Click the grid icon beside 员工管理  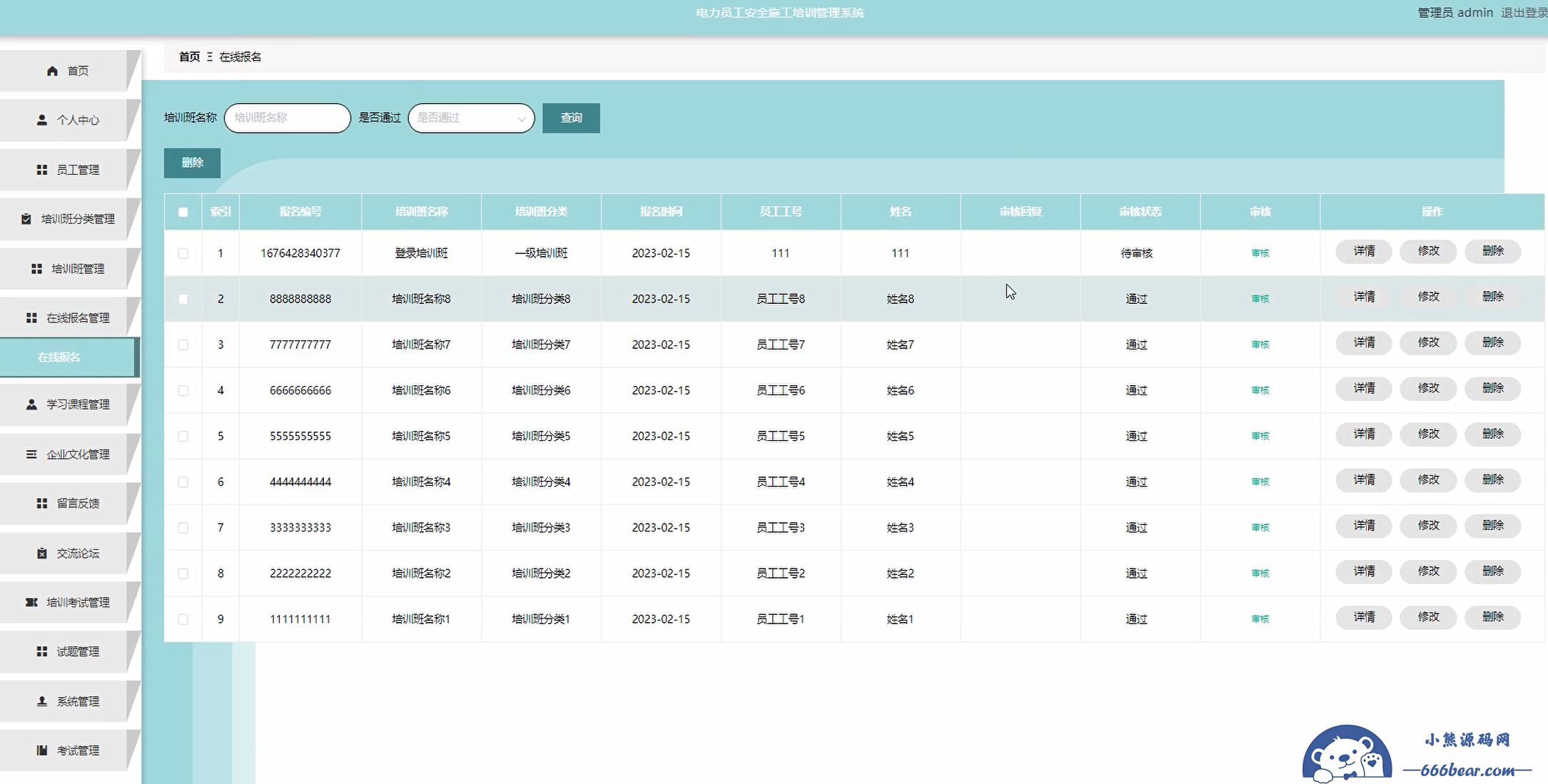(x=42, y=170)
